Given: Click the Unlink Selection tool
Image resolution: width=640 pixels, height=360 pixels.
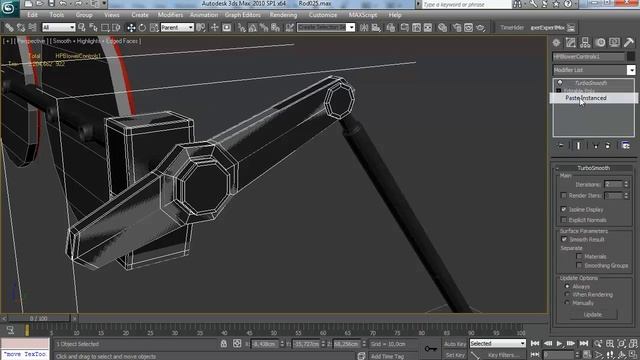Looking at the screenshot, I should pyautogui.click(x=20, y=27).
